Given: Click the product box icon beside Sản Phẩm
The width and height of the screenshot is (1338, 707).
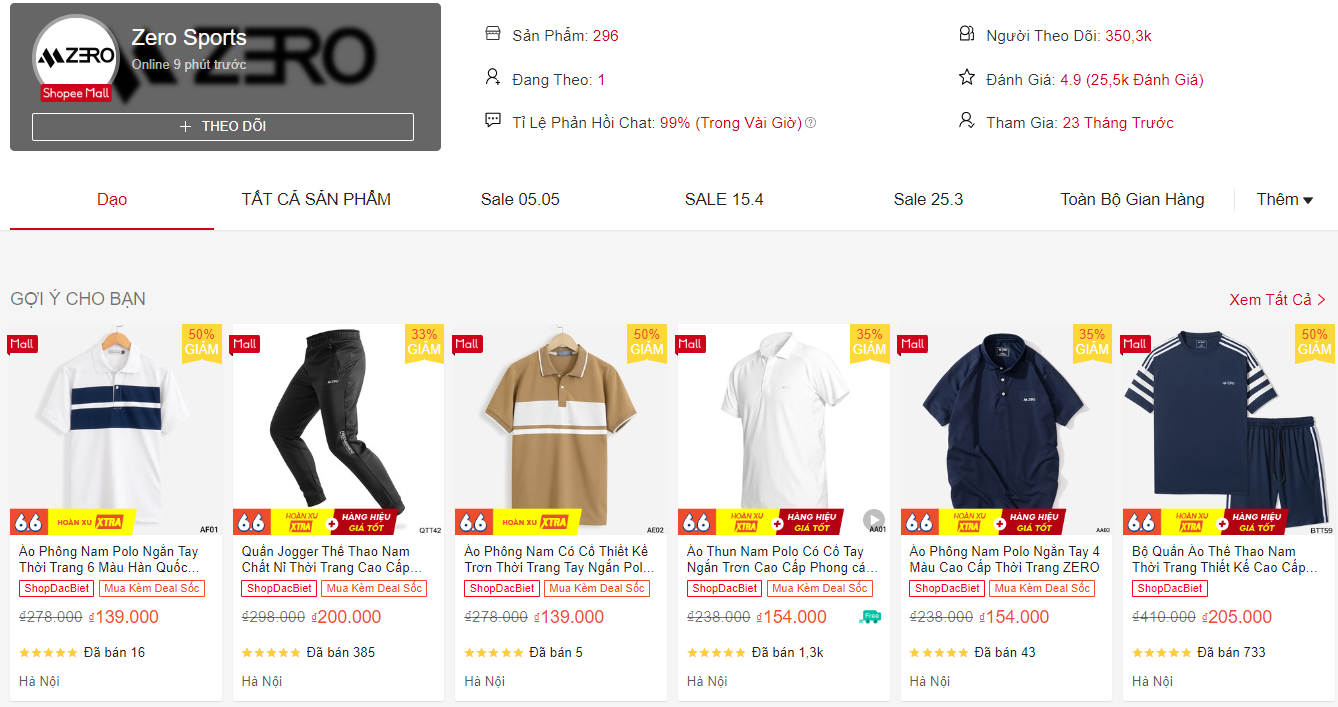Looking at the screenshot, I should tap(492, 33).
